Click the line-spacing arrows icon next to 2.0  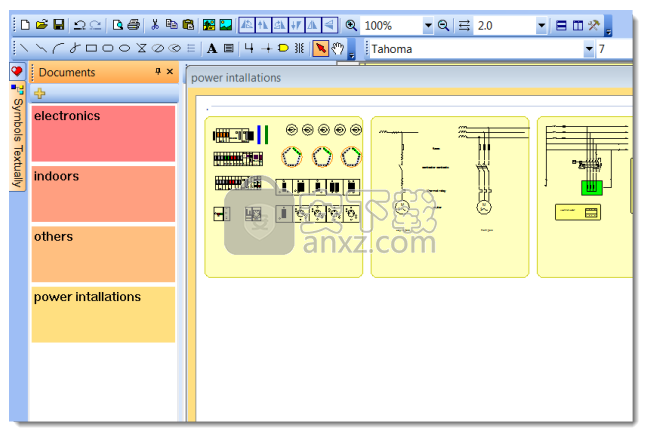click(464, 25)
